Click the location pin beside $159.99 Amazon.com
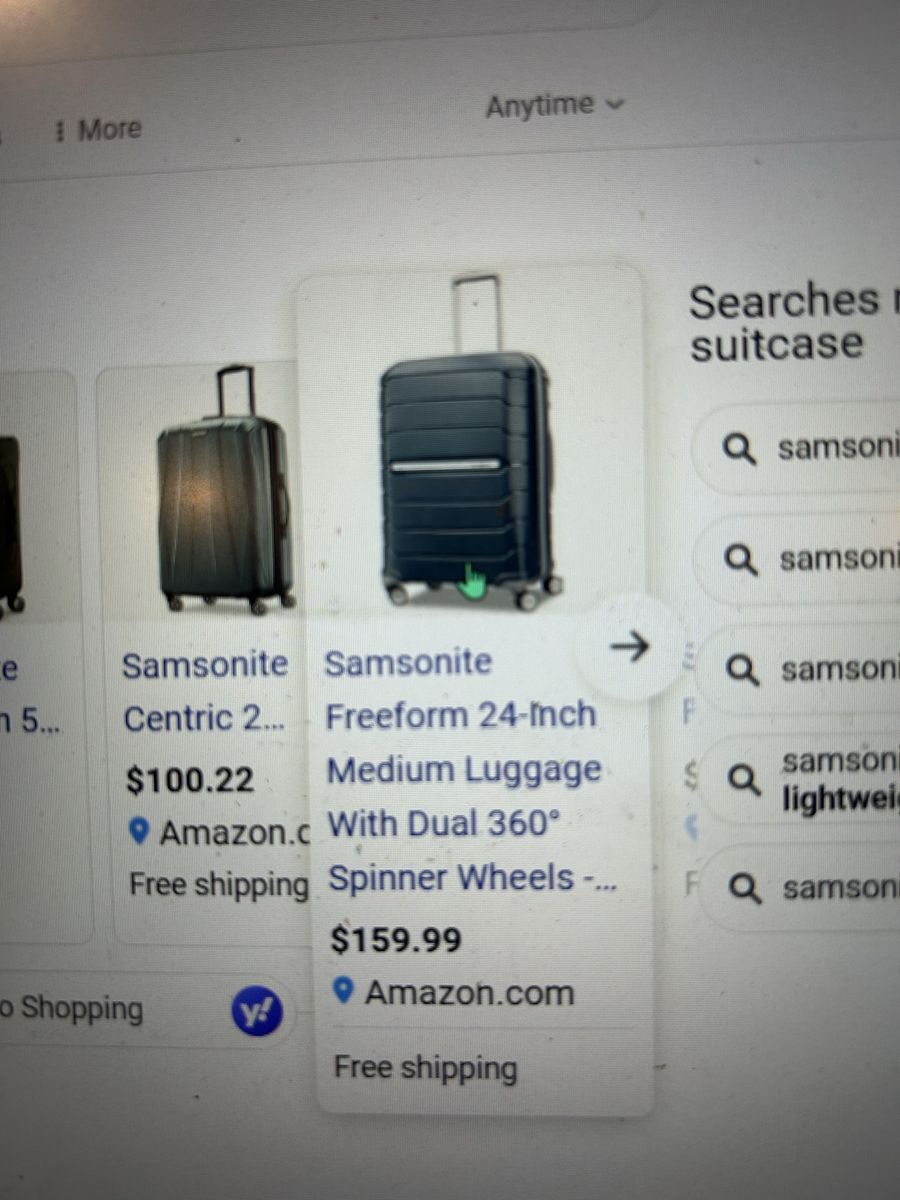Image resolution: width=900 pixels, height=1200 pixels. coord(344,991)
